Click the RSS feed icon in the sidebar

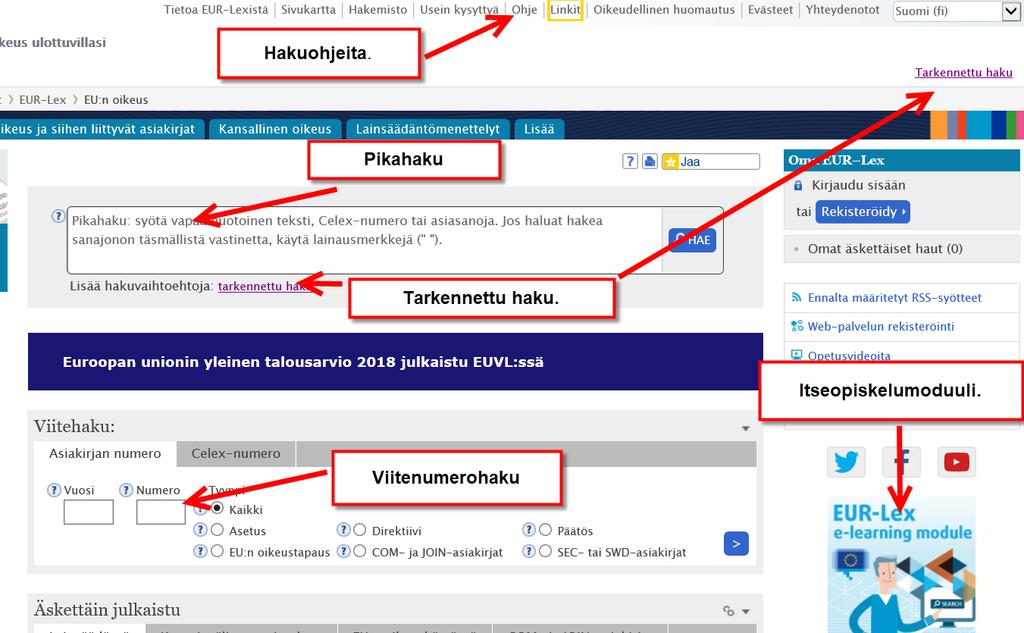point(797,297)
